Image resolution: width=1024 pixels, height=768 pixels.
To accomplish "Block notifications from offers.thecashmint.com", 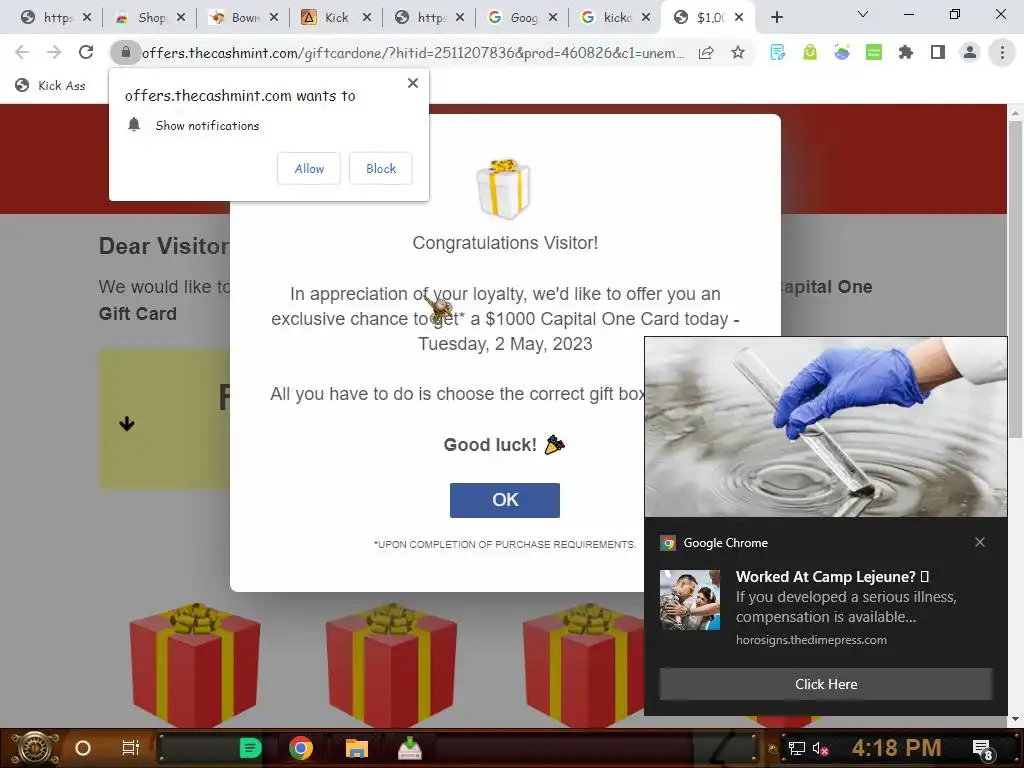I will point(381,168).
